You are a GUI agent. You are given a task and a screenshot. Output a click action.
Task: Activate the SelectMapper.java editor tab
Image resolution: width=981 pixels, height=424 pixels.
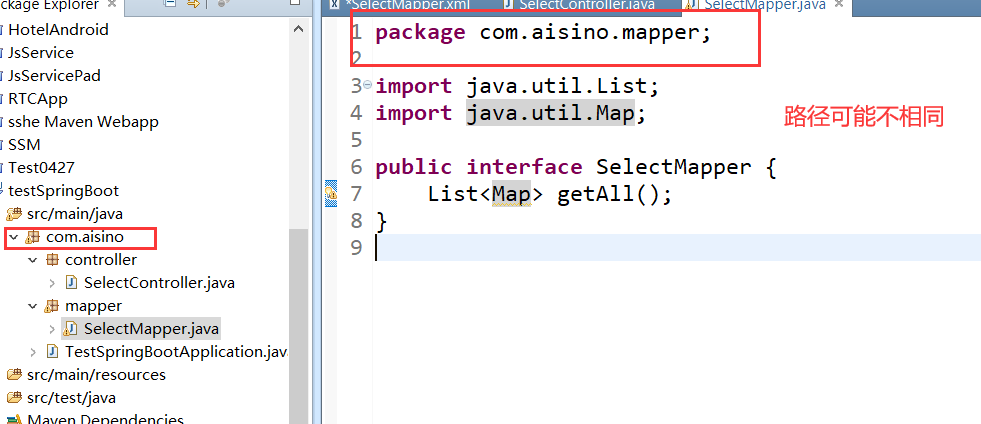pos(763,4)
